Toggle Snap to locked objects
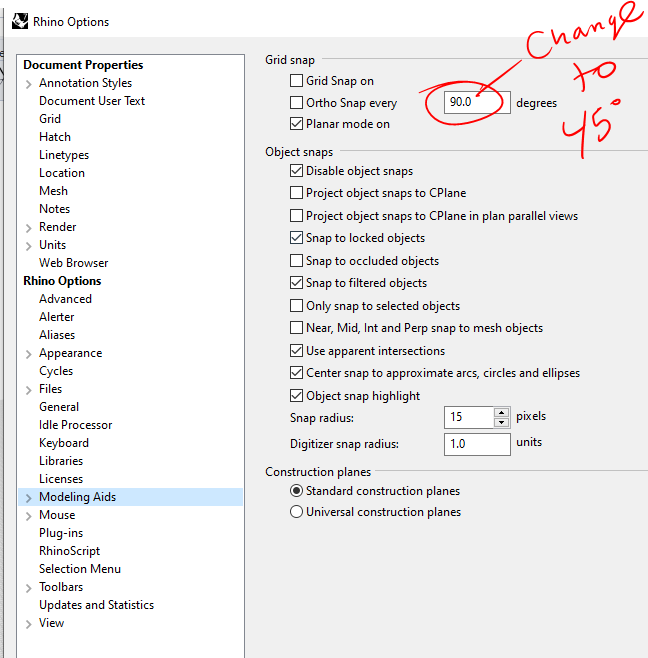Image resolution: width=648 pixels, height=658 pixels. [x=296, y=238]
